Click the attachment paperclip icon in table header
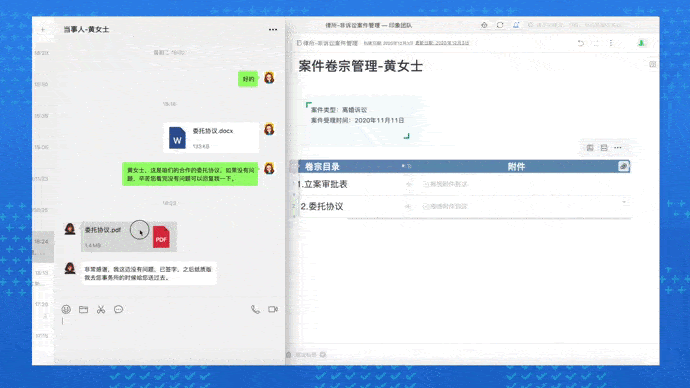This screenshot has width=690, height=388. pos(624,166)
